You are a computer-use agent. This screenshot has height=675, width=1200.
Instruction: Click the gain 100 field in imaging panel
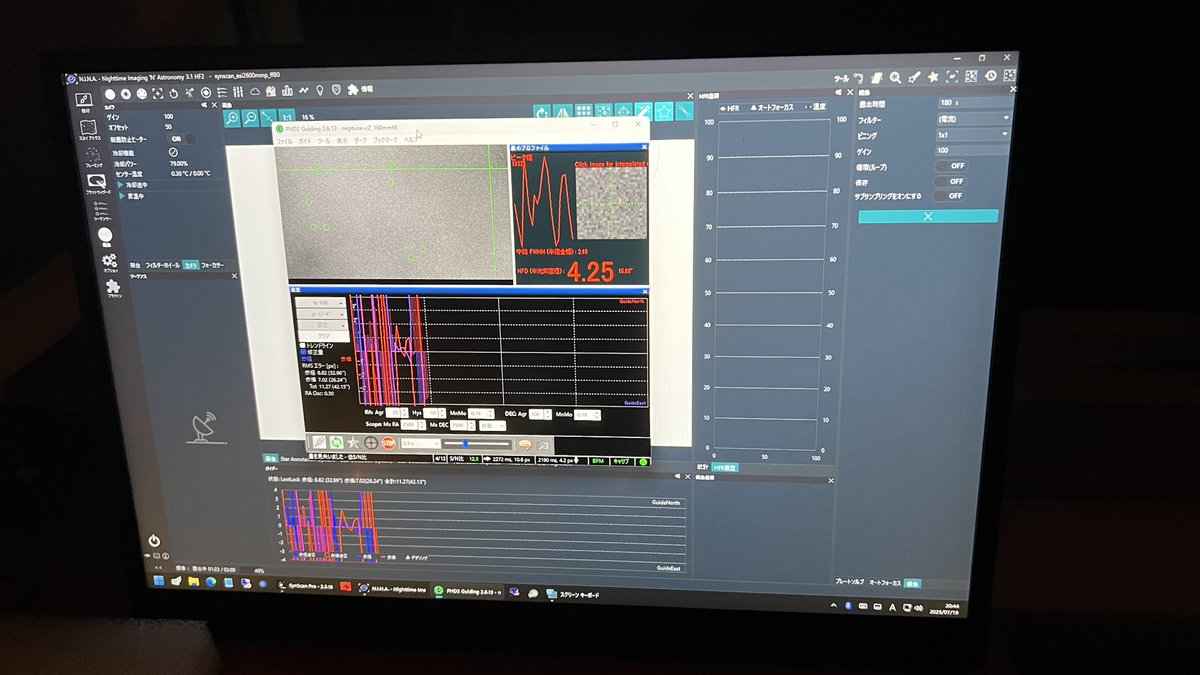click(972, 150)
